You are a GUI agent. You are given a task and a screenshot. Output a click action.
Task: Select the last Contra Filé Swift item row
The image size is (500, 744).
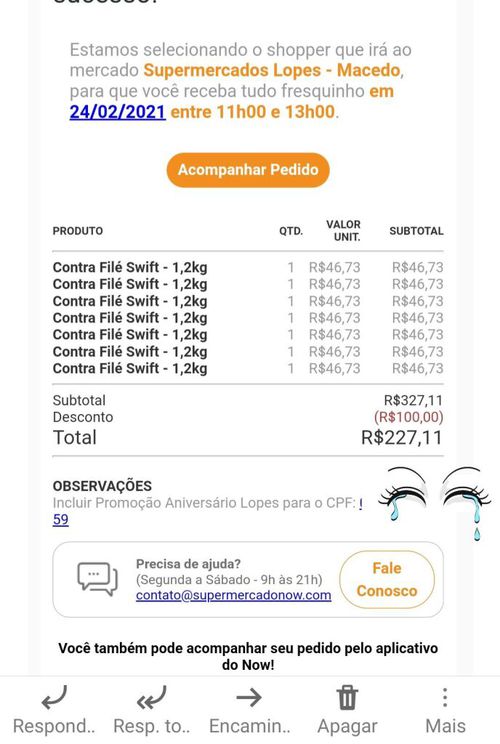pos(248,368)
